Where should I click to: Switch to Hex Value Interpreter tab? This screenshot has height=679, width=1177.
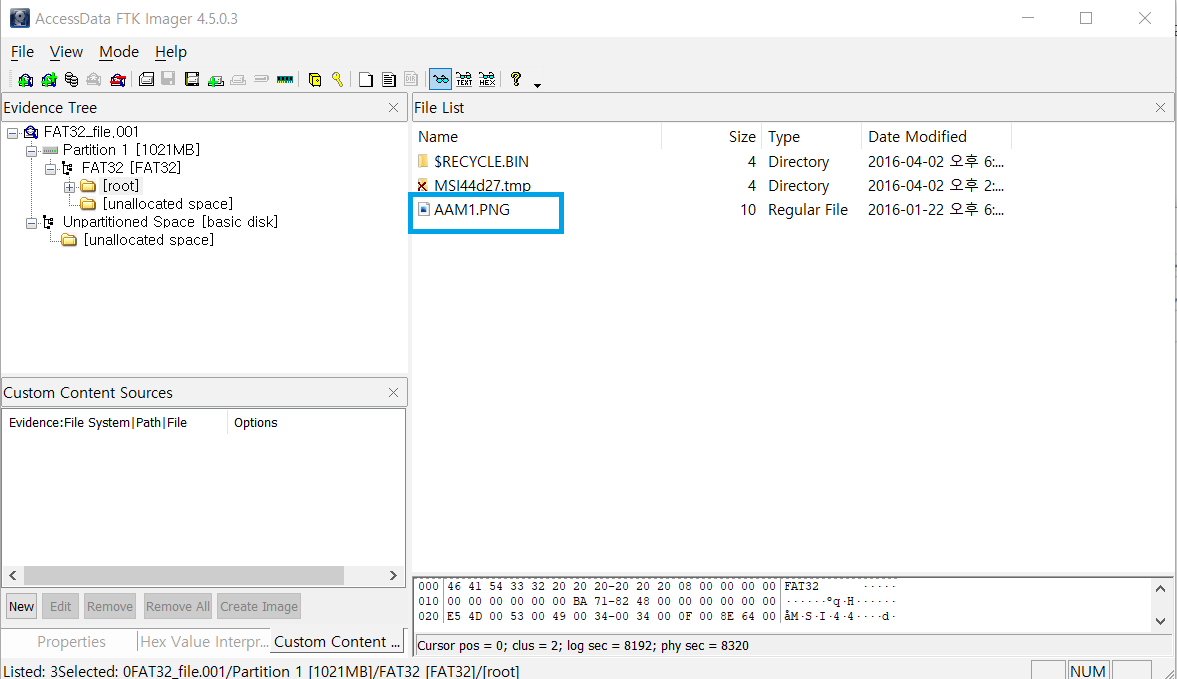(203, 641)
